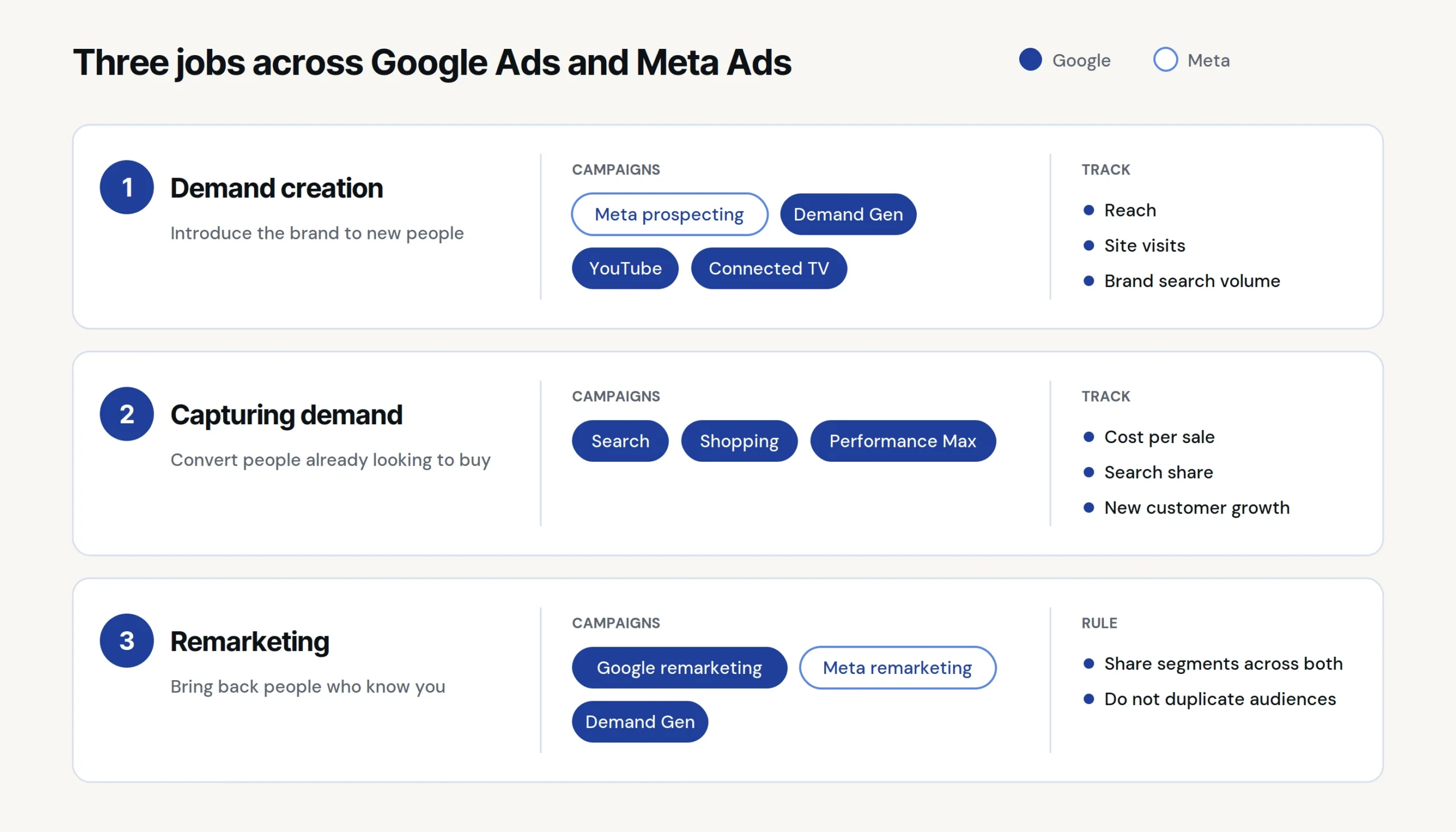
Task: Click the filled Google legend dot
Action: point(1030,59)
